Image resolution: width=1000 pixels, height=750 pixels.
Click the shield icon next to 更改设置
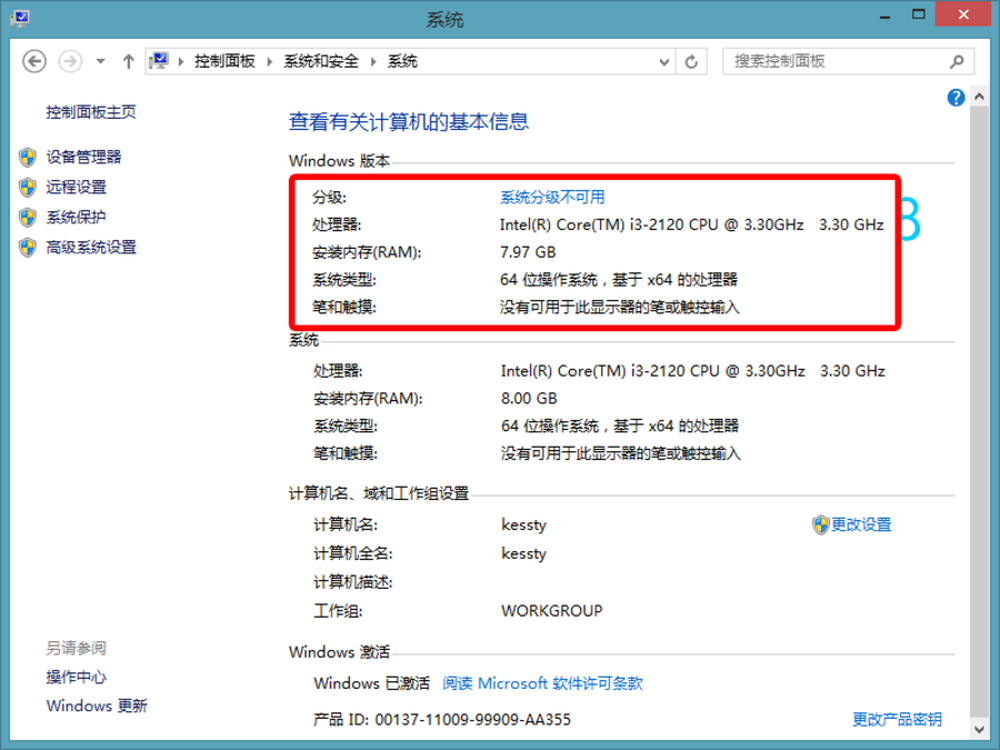tap(820, 525)
